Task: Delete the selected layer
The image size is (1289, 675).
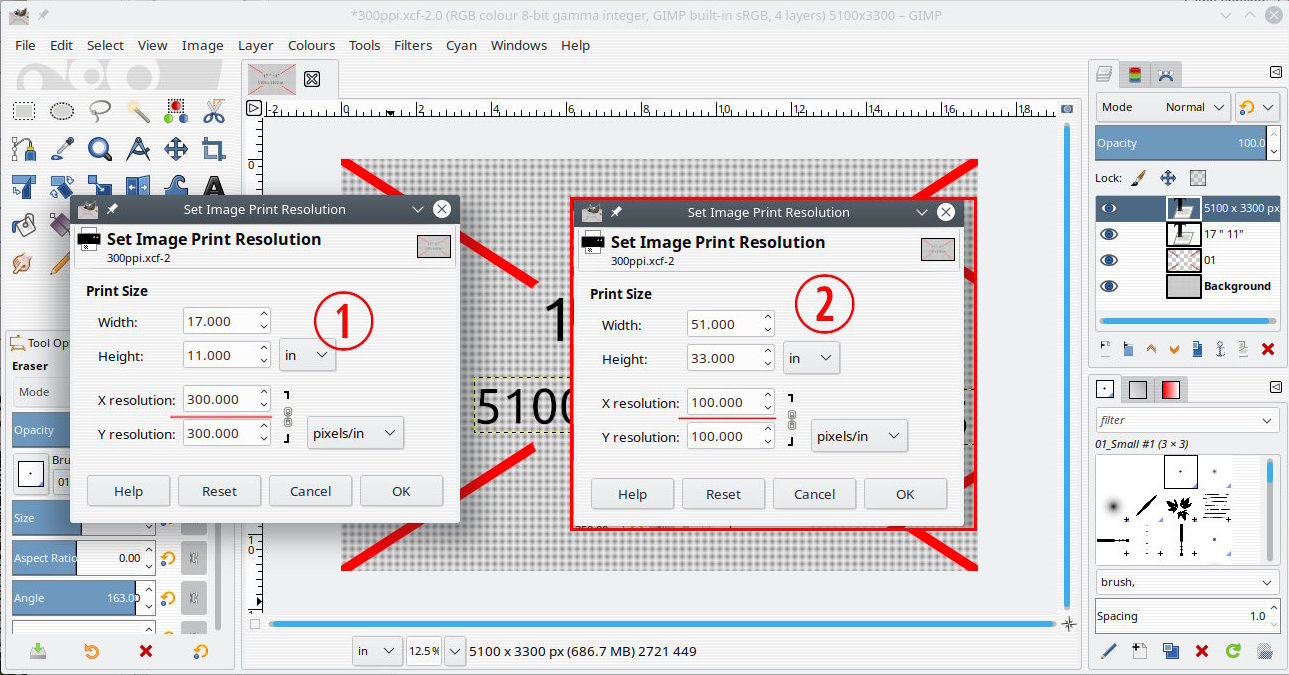Action: point(1268,349)
